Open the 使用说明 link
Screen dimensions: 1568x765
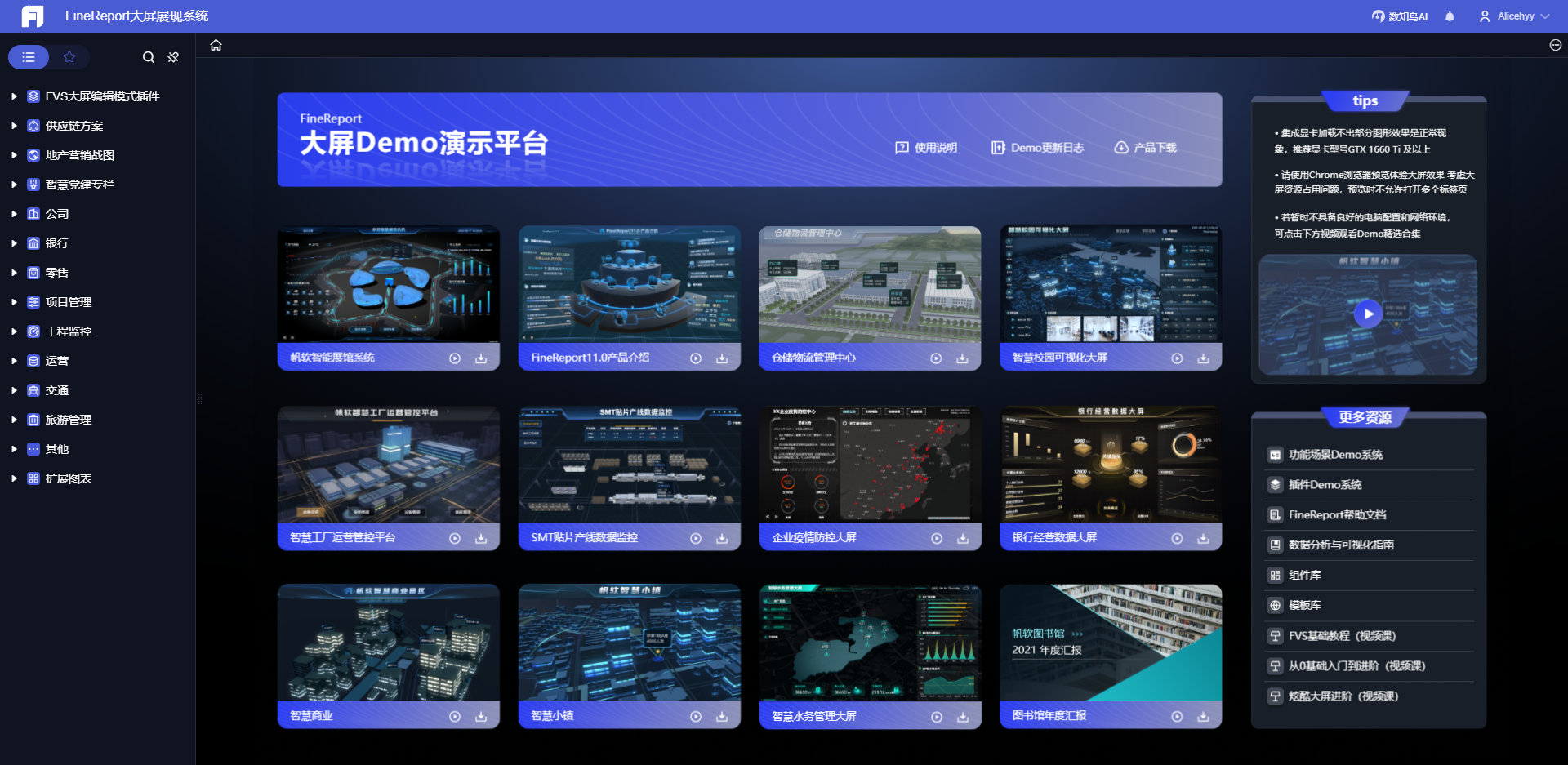(x=926, y=148)
